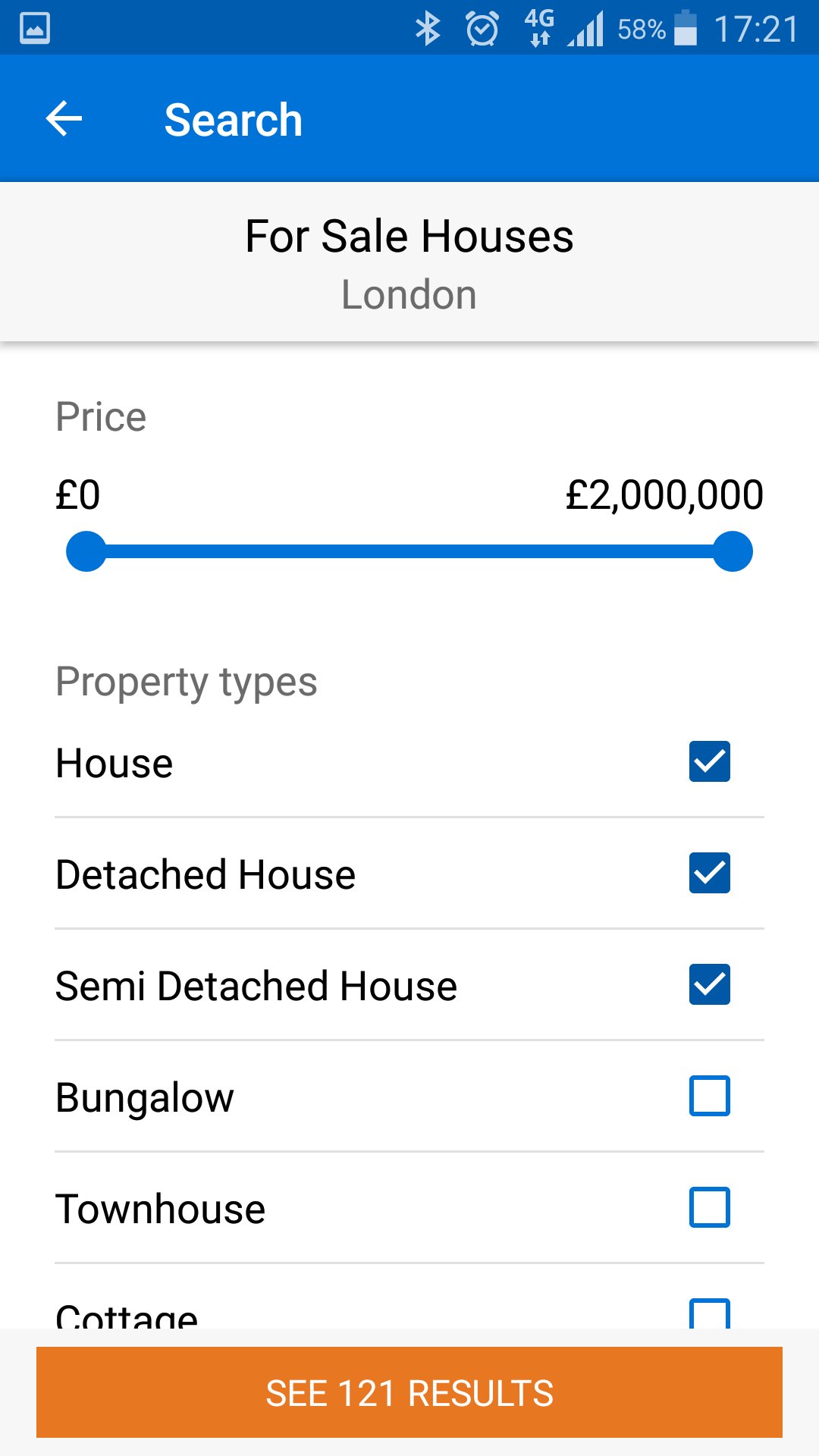Tap the London location subtitle
Screen dimensions: 819x1456
pyautogui.click(x=409, y=294)
